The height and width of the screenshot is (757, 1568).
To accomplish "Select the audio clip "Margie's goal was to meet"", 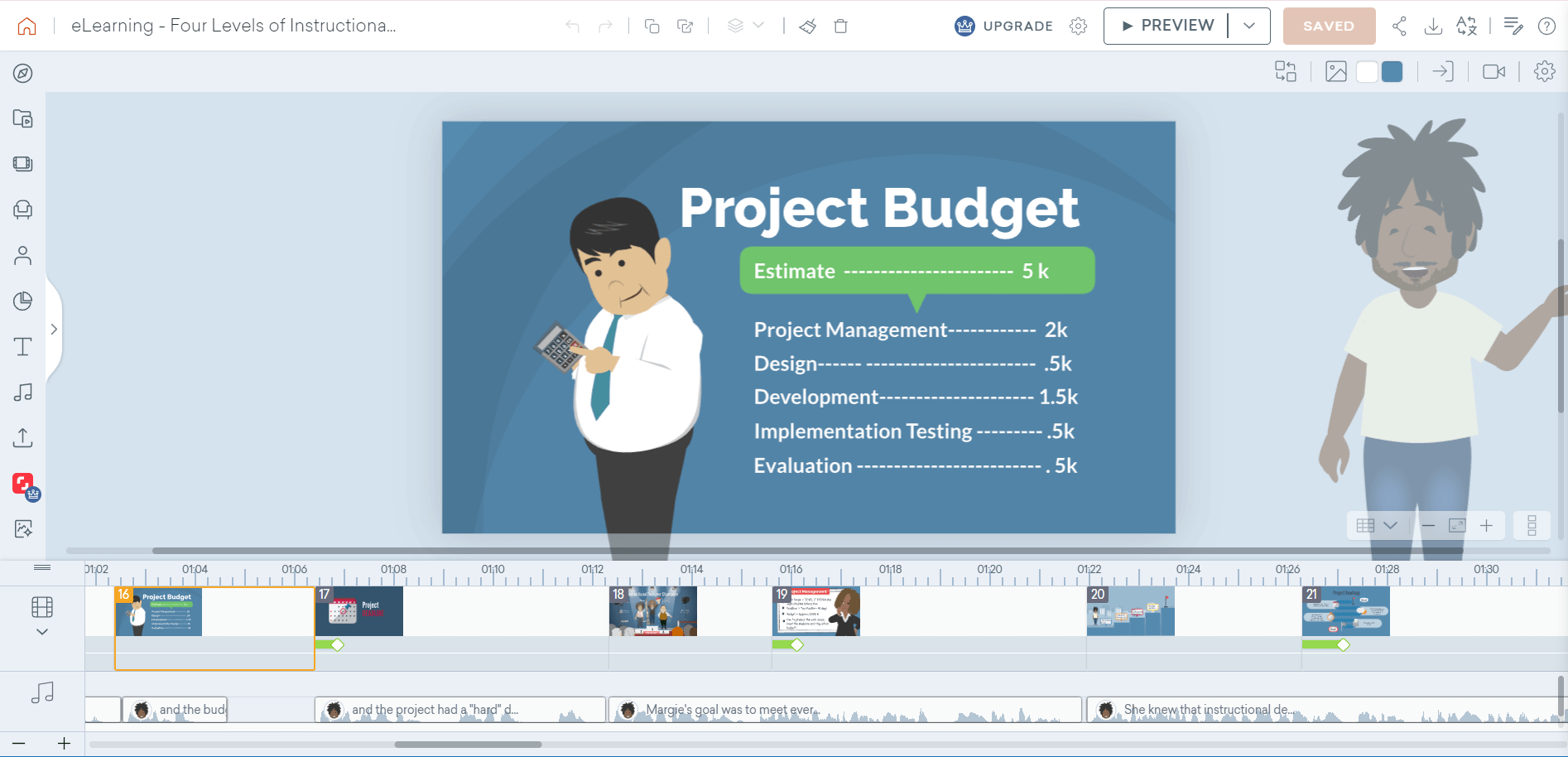I will (845, 710).
